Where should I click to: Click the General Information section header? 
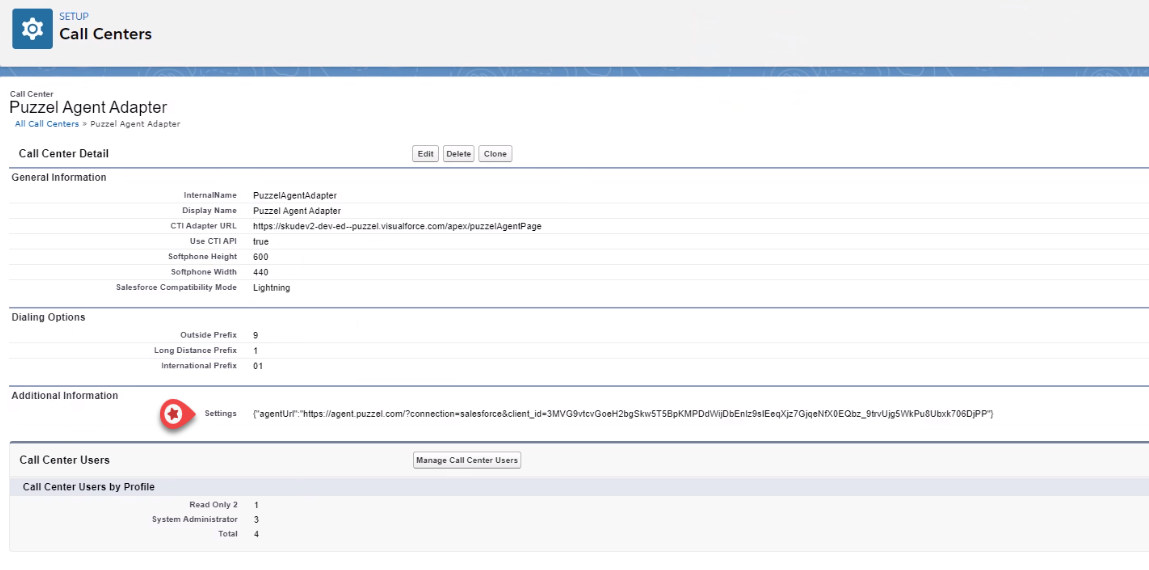pos(59,177)
